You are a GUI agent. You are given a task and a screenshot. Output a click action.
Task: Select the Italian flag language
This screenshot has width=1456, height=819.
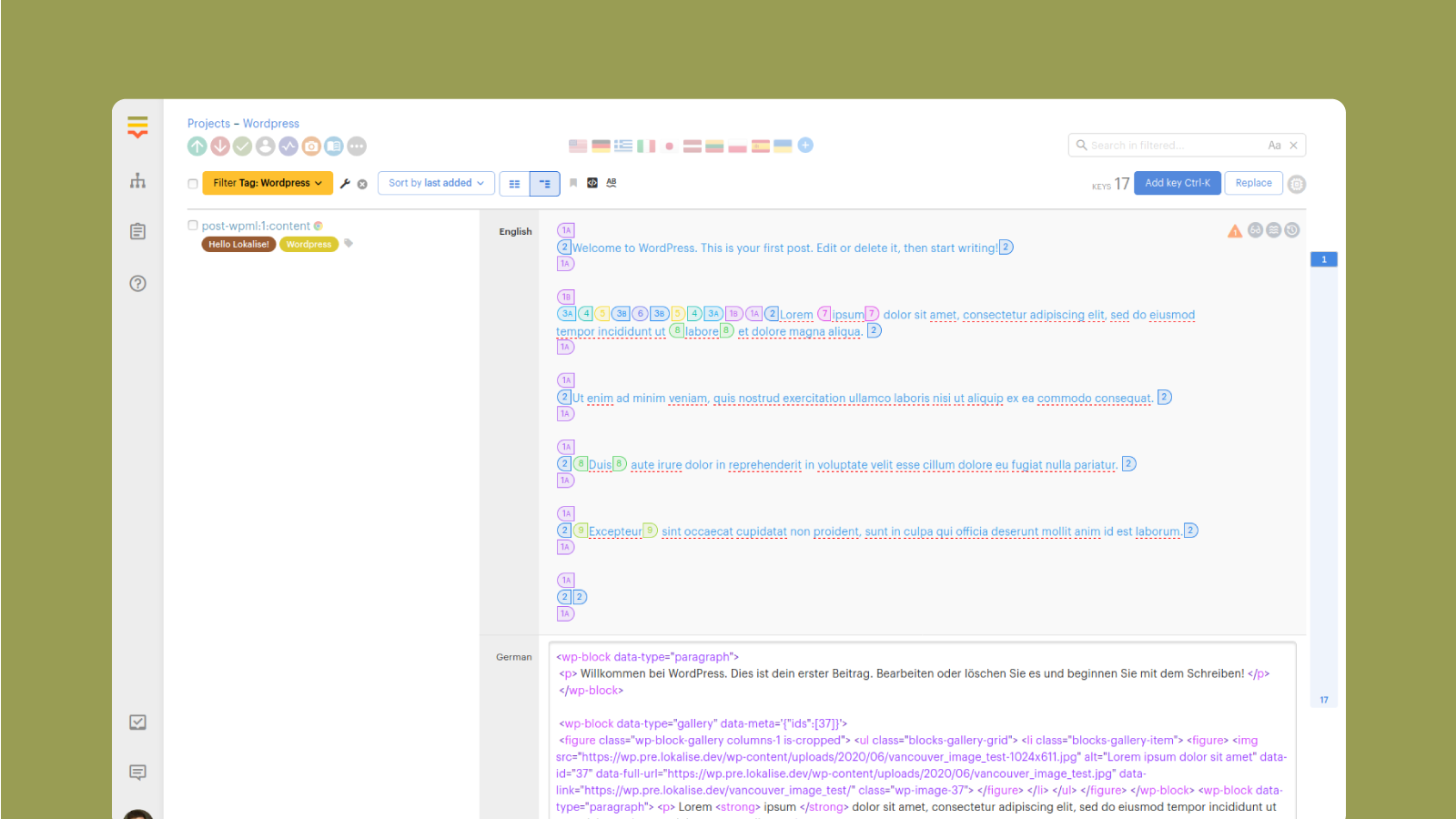[646, 146]
